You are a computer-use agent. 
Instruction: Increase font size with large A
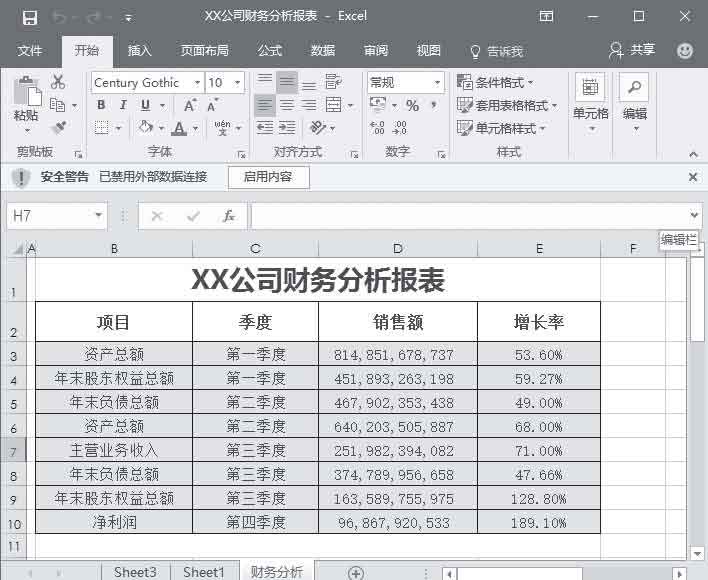(x=190, y=105)
